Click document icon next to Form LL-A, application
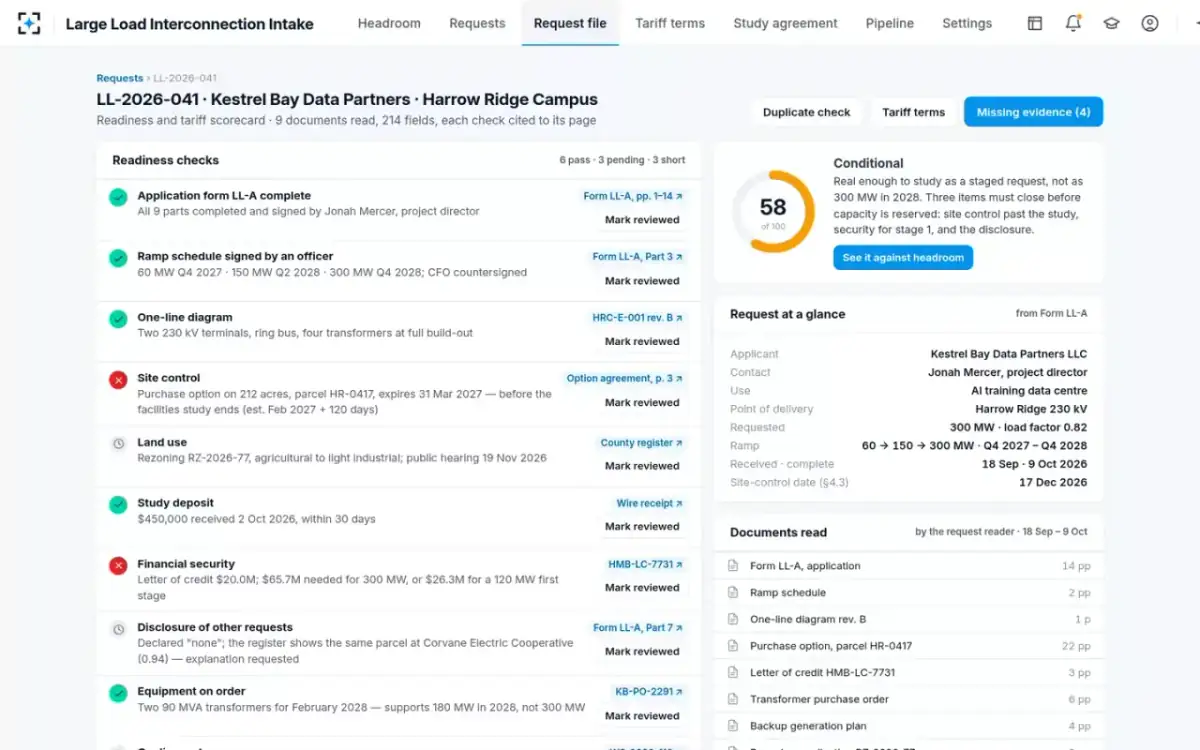The height and width of the screenshot is (750, 1200). (x=733, y=566)
